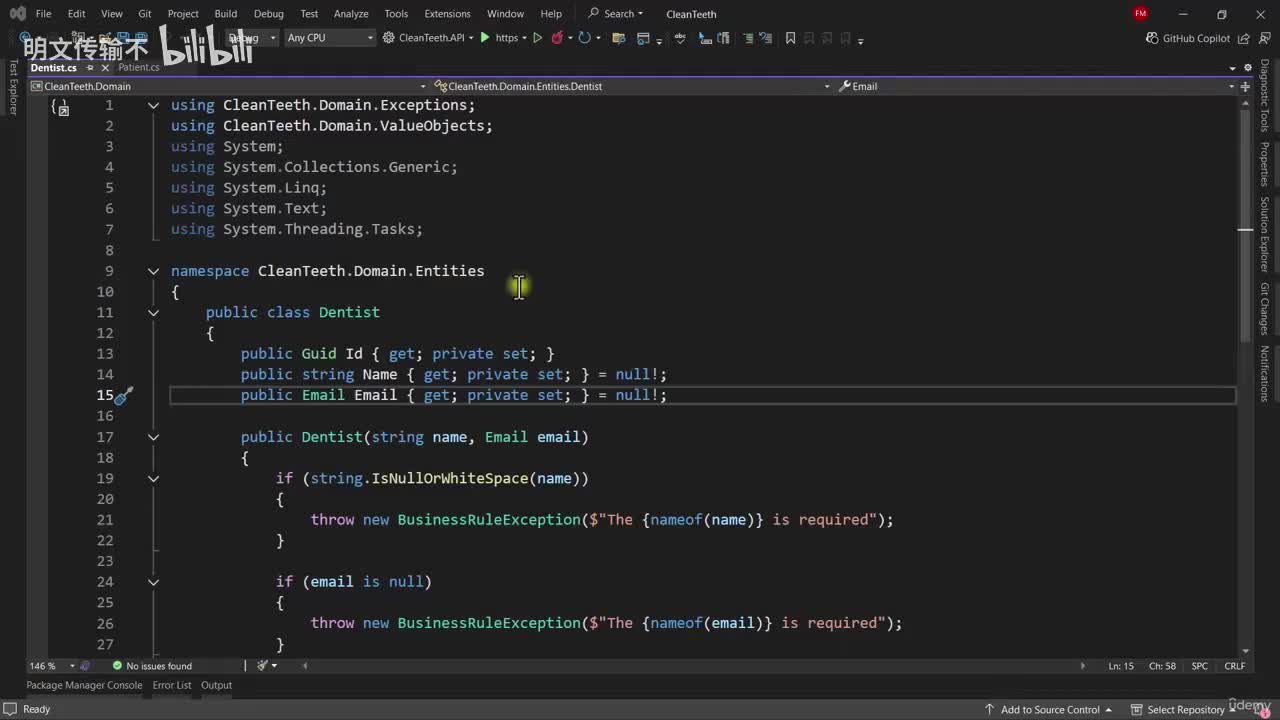Image resolution: width=1280 pixels, height=720 pixels.
Task: Click the bookmark icon in the toolbar
Action: pyautogui.click(x=790, y=38)
